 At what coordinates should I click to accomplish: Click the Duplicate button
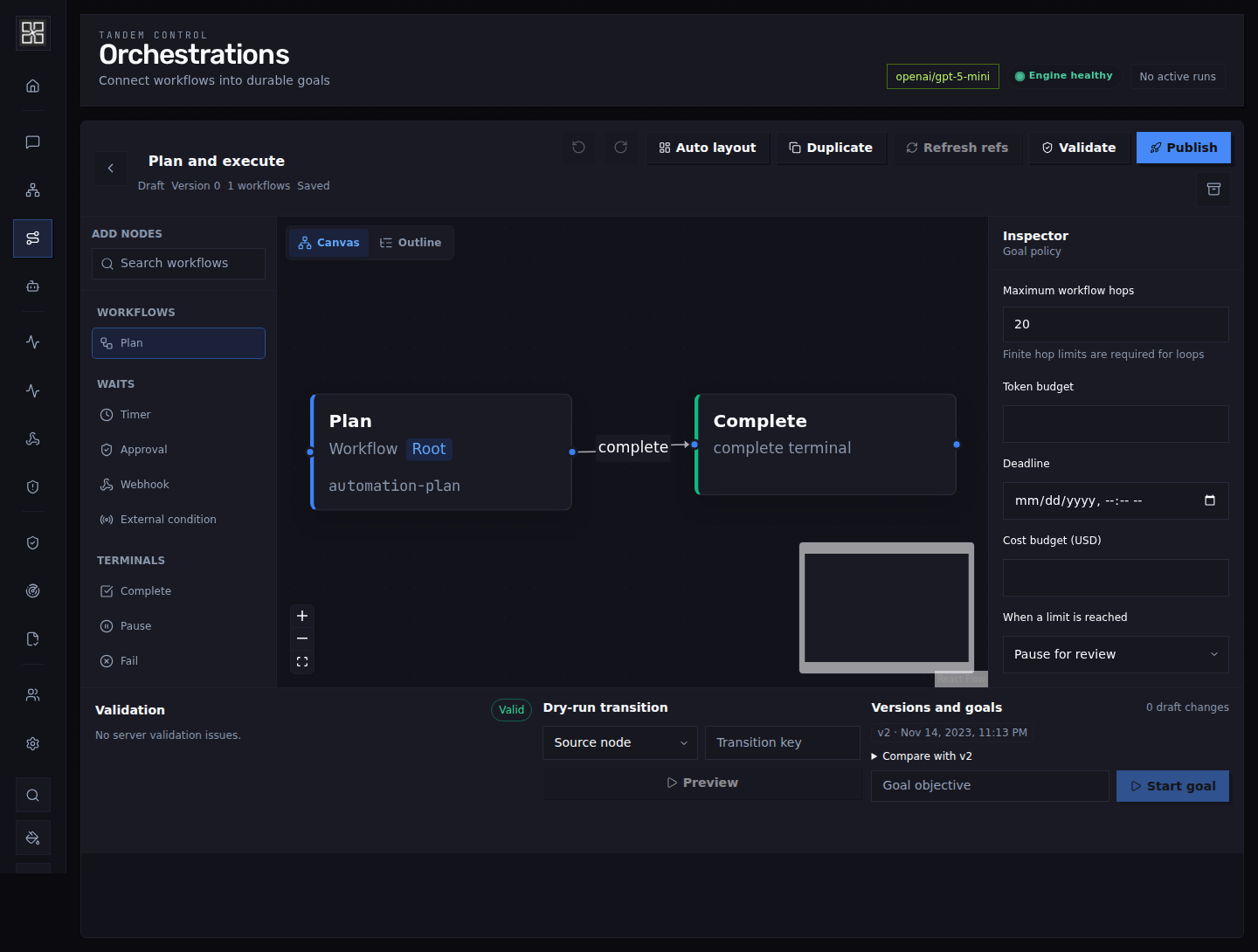click(831, 148)
